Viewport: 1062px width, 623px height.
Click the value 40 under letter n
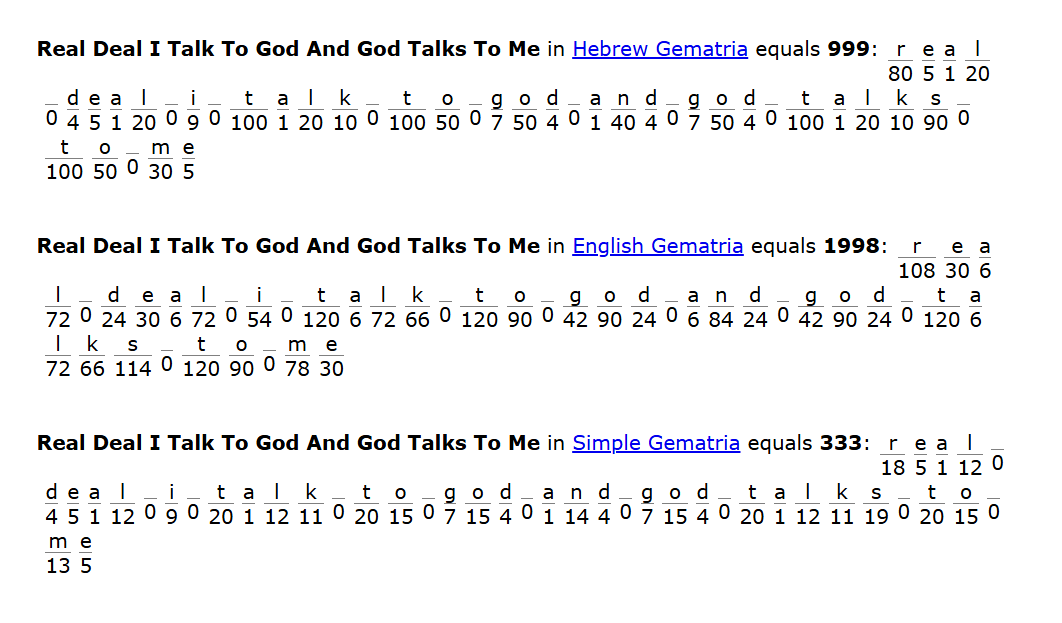[623, 123]
